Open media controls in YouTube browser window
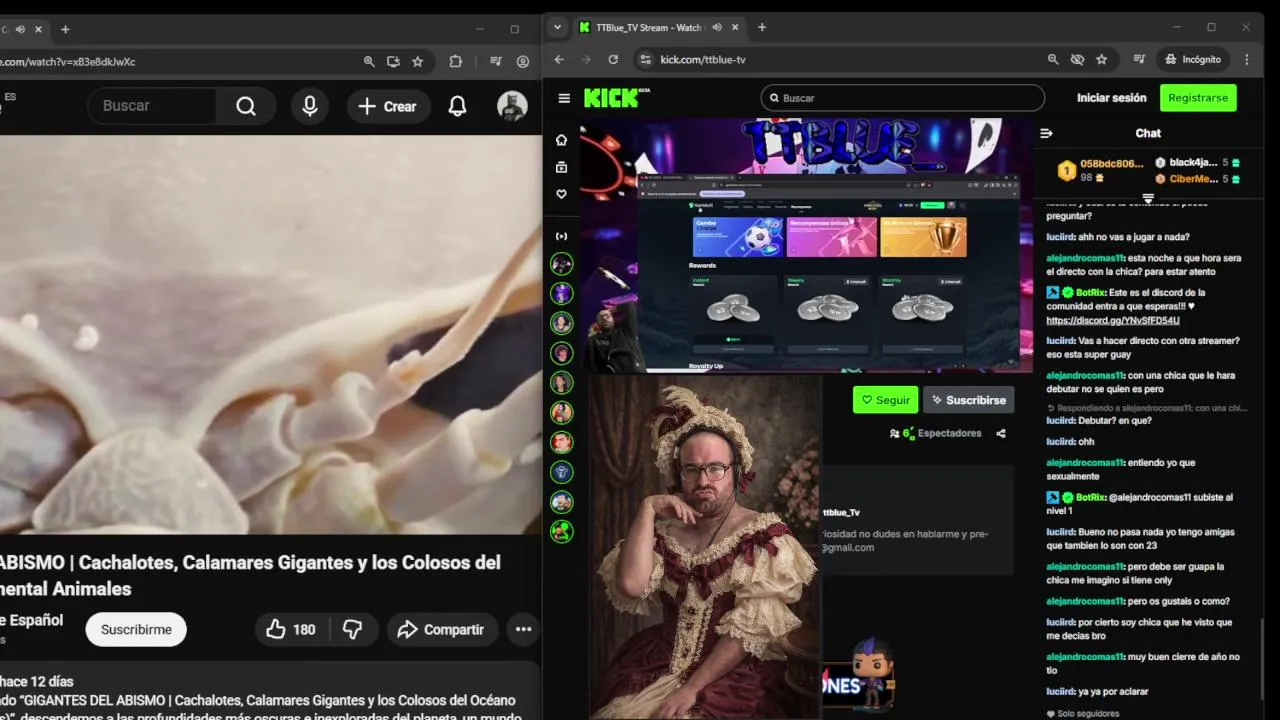1280x720 pixels. [496, 61]
